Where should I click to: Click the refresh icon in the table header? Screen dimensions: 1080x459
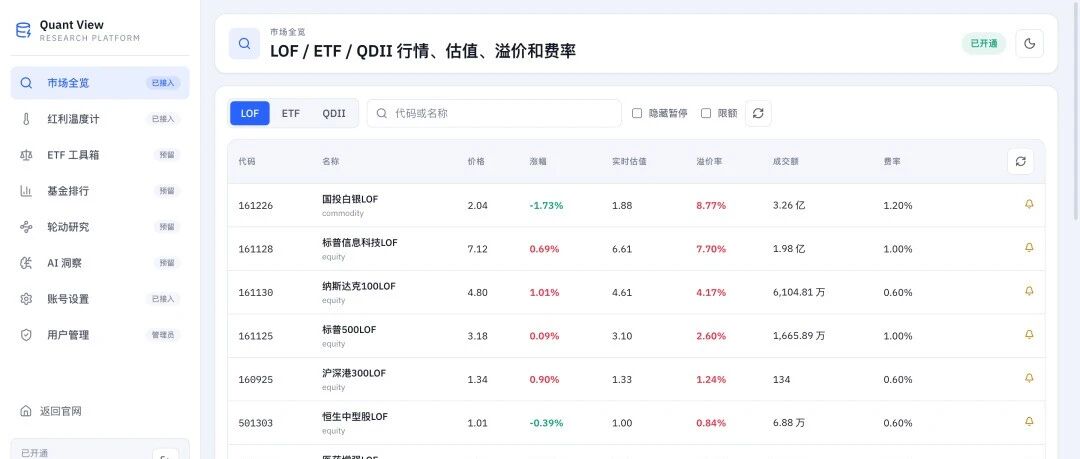coord(1020,161)
